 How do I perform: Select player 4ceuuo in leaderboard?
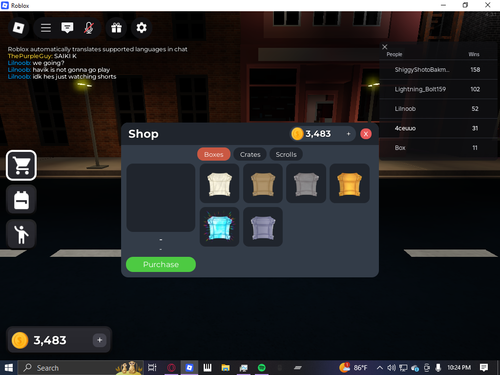click(438, 128)
